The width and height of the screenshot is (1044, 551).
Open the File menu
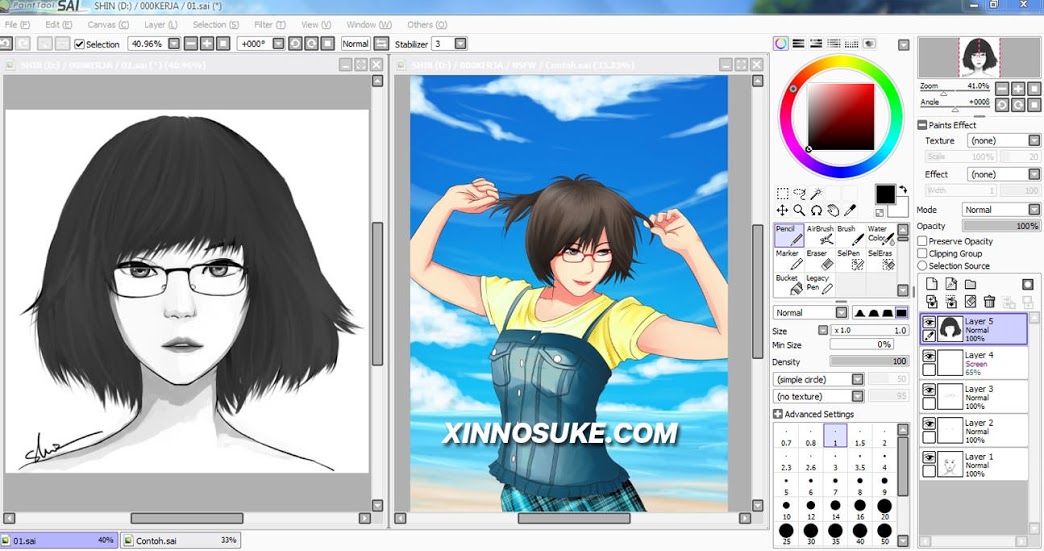(16, 25)
